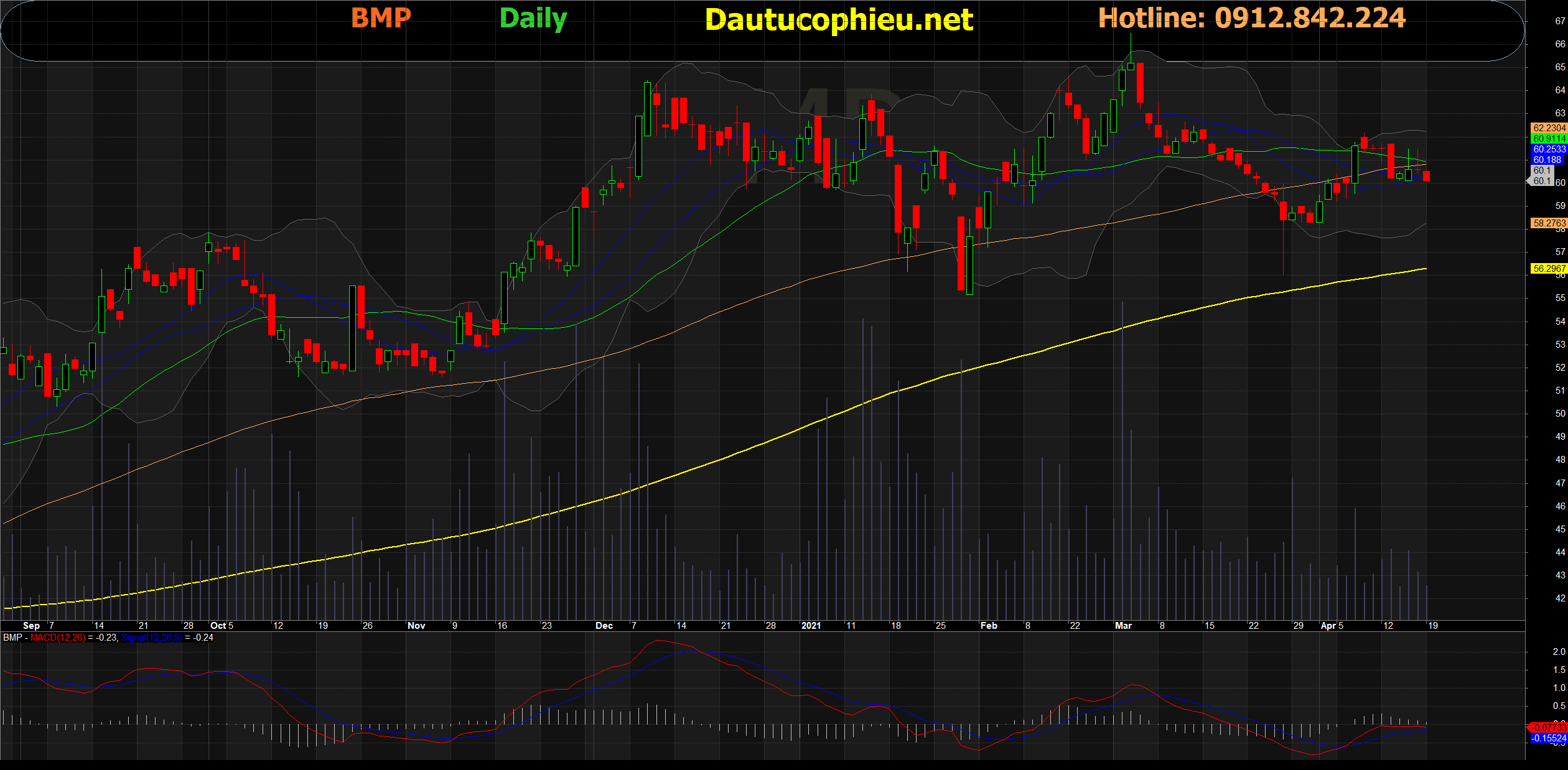Click the Nov month marker on time axis
1568x770 pixels.
pyautogui.click(x=416, y=626)
